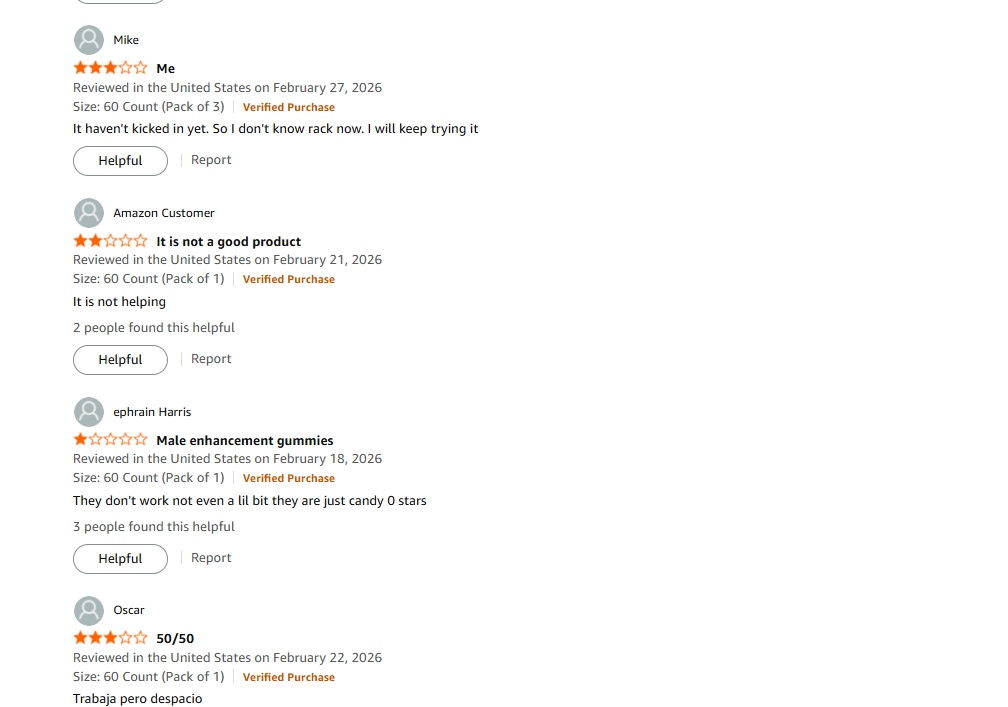Open the profile name 'ephrain Harris'

click(152, 412)
